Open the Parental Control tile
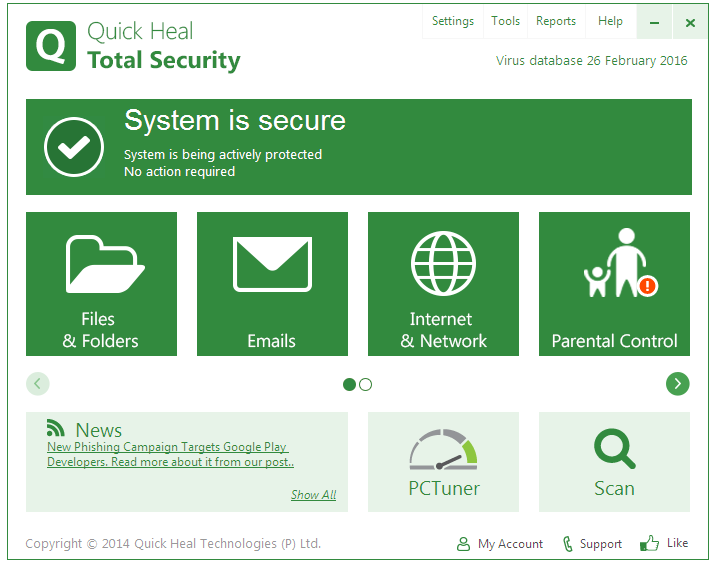The height and width of the screenshot is (571, 719). (614, 284)
